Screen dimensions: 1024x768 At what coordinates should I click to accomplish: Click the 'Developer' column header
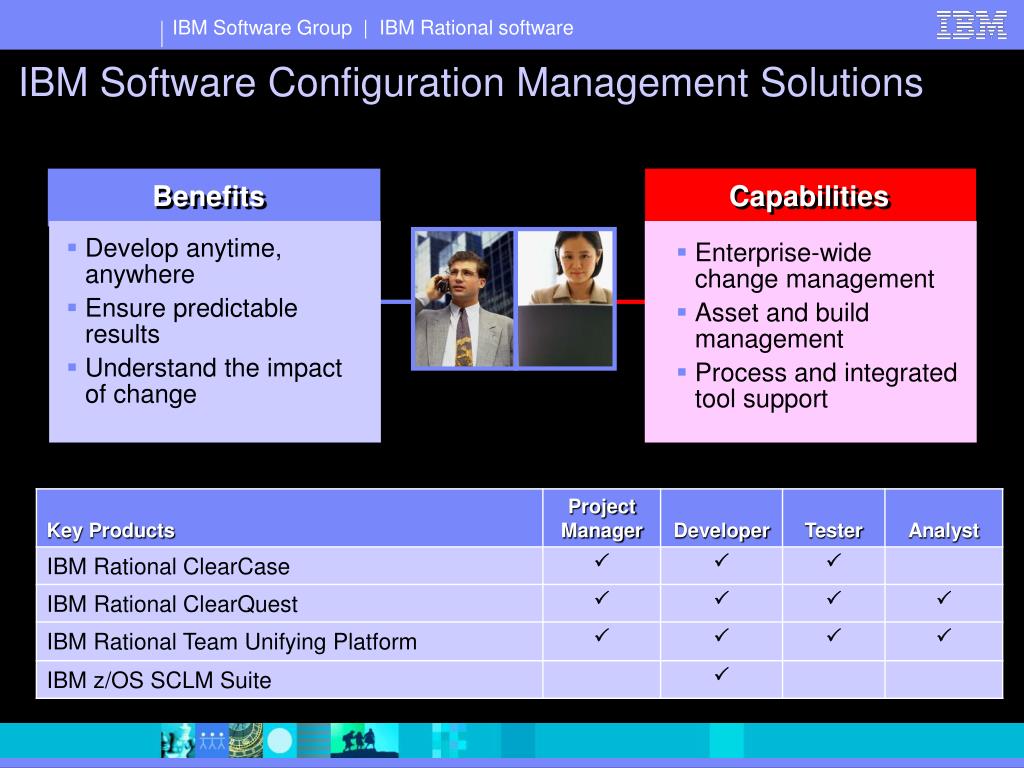pyautogui.click(x=722, y=530)
